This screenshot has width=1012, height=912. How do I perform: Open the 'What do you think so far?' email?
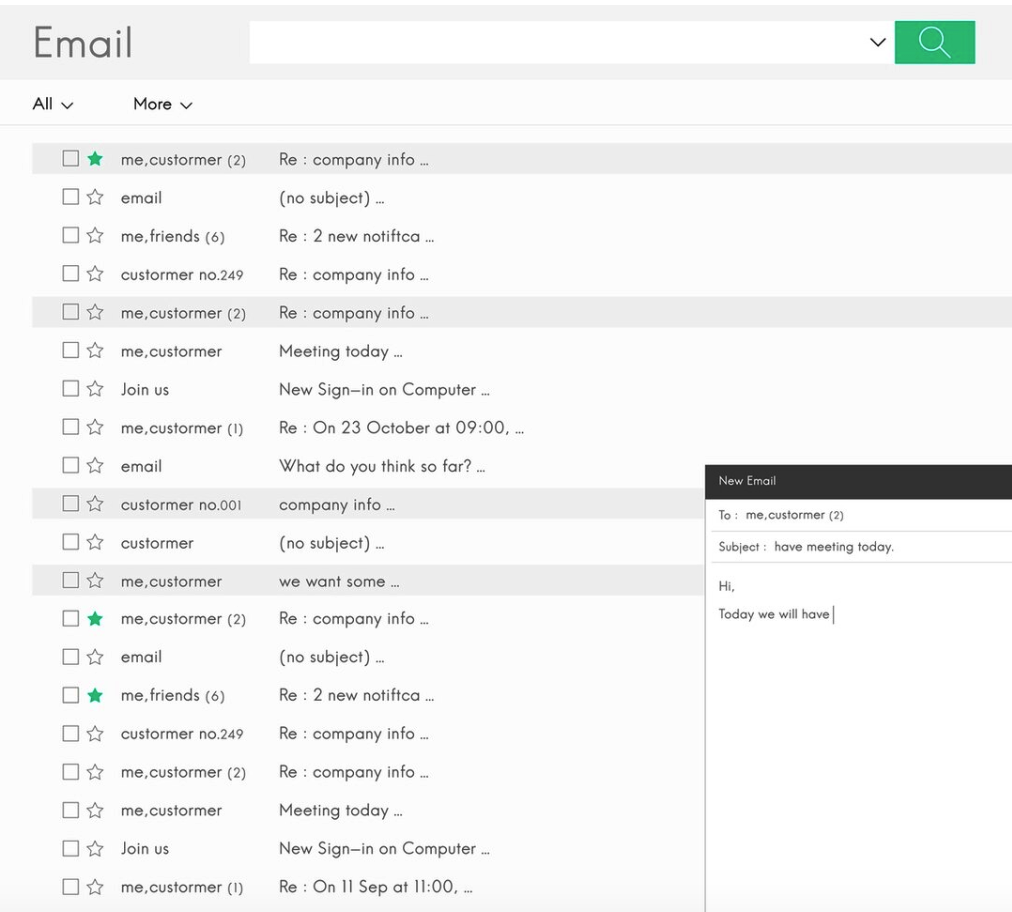375,466
